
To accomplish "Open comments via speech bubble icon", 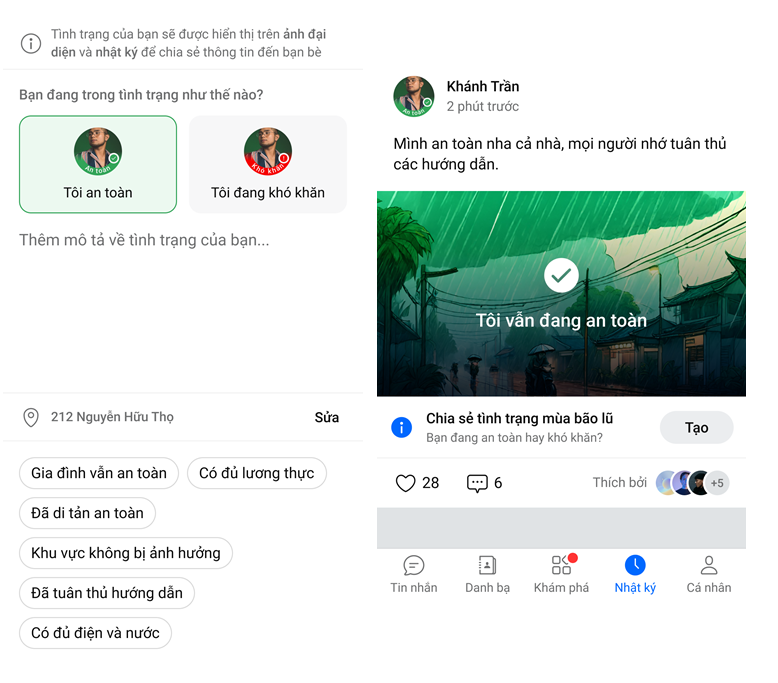I will (x=477, y=483).
